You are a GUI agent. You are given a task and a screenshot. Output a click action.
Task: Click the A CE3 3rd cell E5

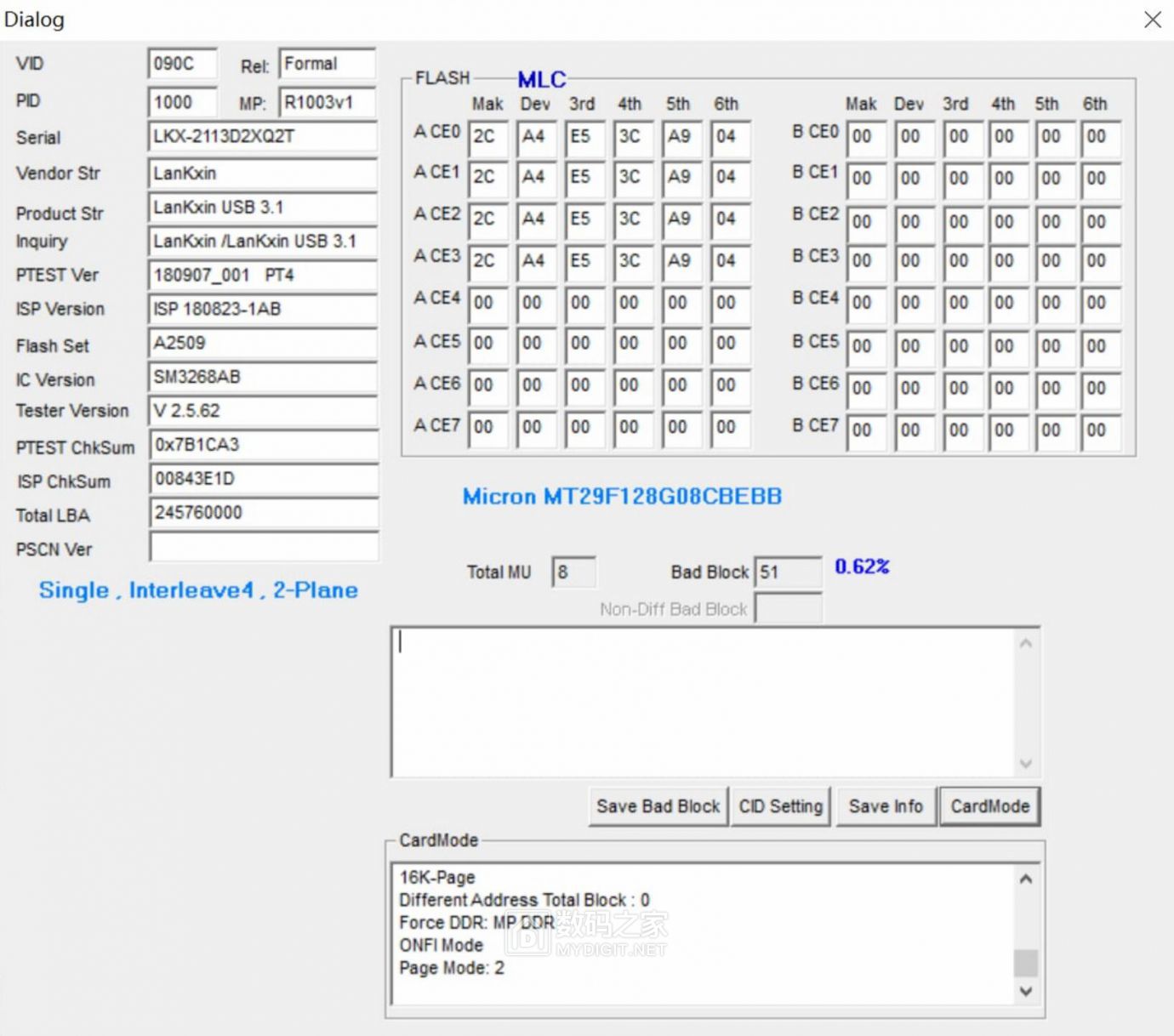pyautogui.click(x=585, y=261)
